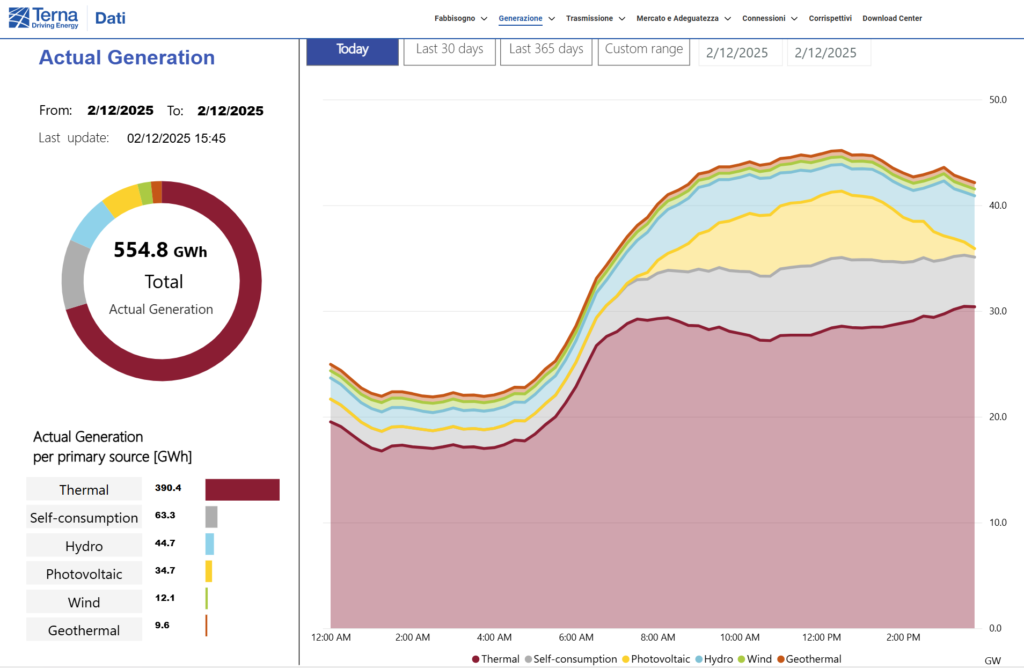This screenshot has width=1024, height=668.
Task: Toggle Photovoltaic series in chart legend
Action: pyautogui.click(x=656, y=660)
